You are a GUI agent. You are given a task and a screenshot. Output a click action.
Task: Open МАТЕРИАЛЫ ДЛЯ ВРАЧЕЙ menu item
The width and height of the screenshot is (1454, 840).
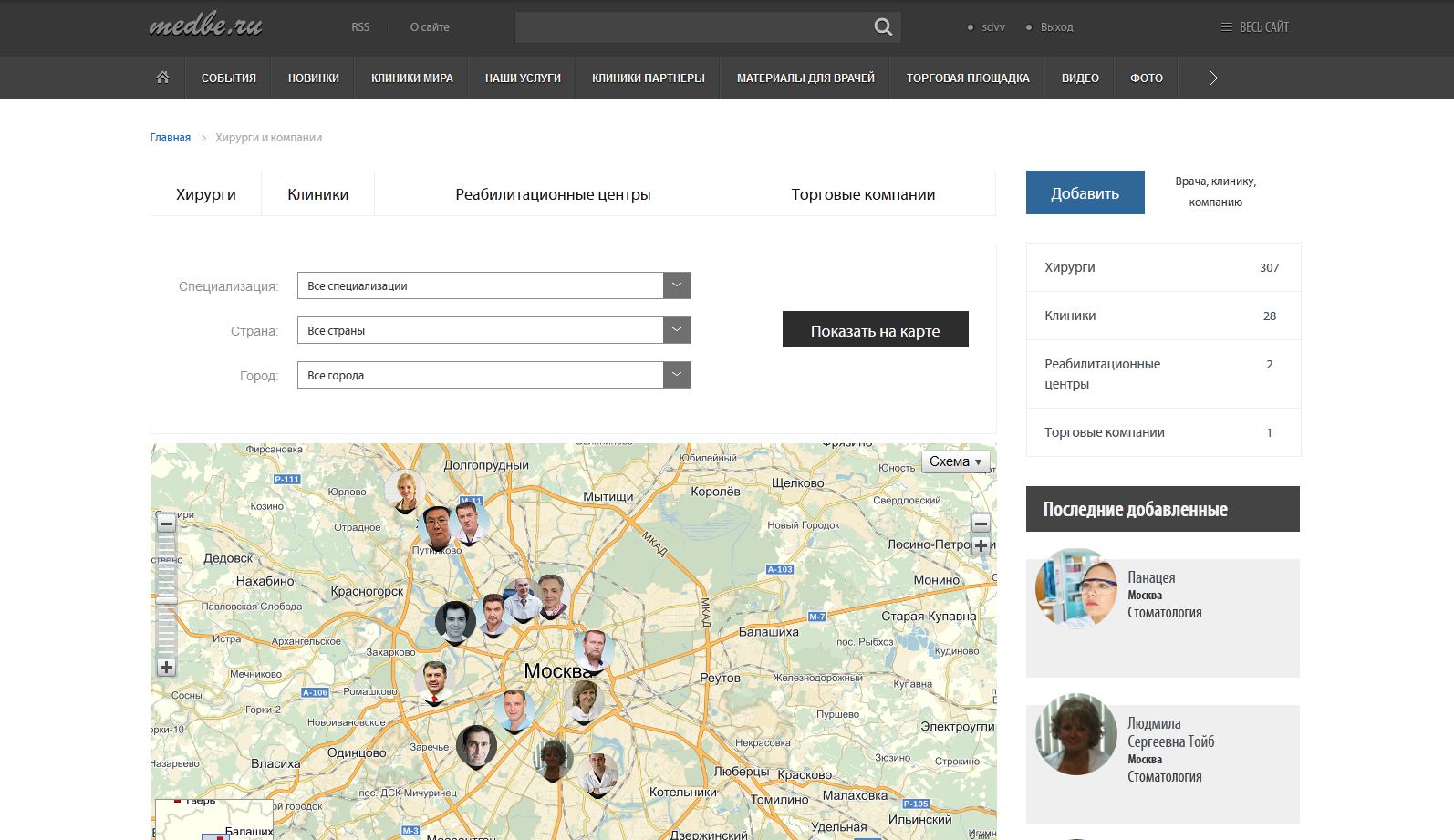coord(805,78)
